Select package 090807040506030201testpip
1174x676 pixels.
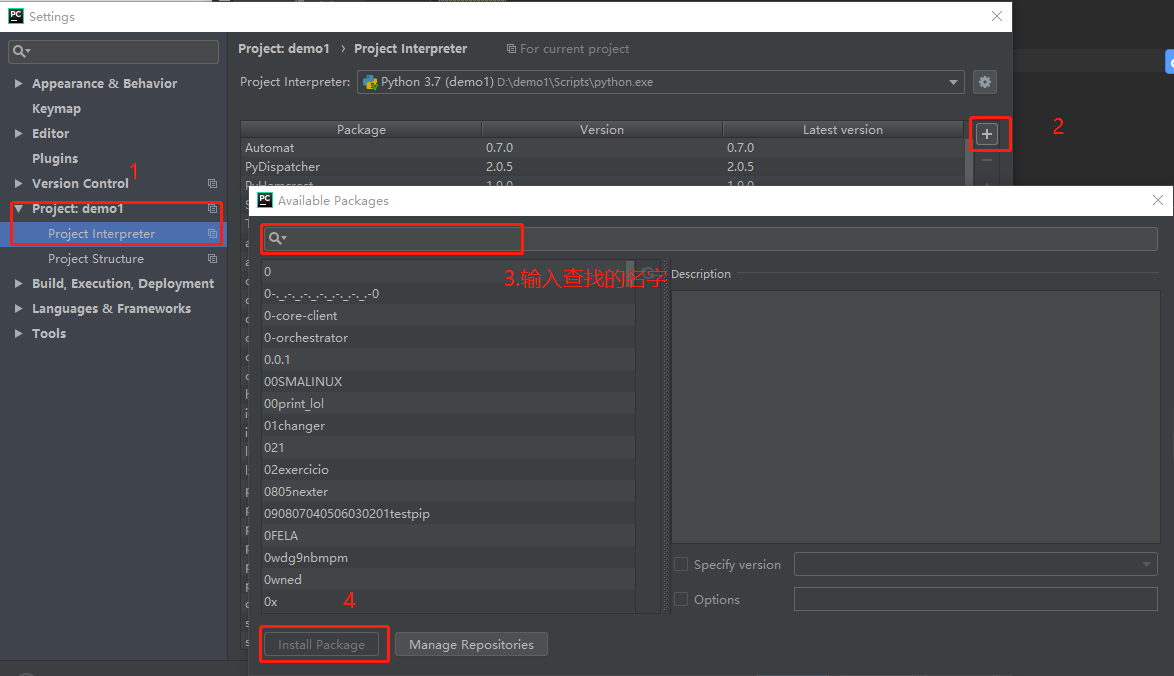[448, 514]
